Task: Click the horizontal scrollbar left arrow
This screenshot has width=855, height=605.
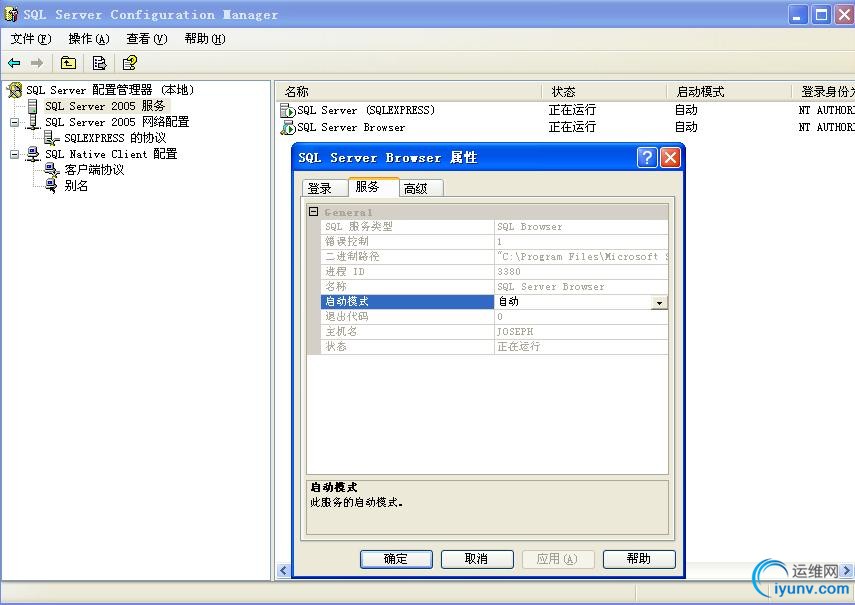Action: pos(283,570)
